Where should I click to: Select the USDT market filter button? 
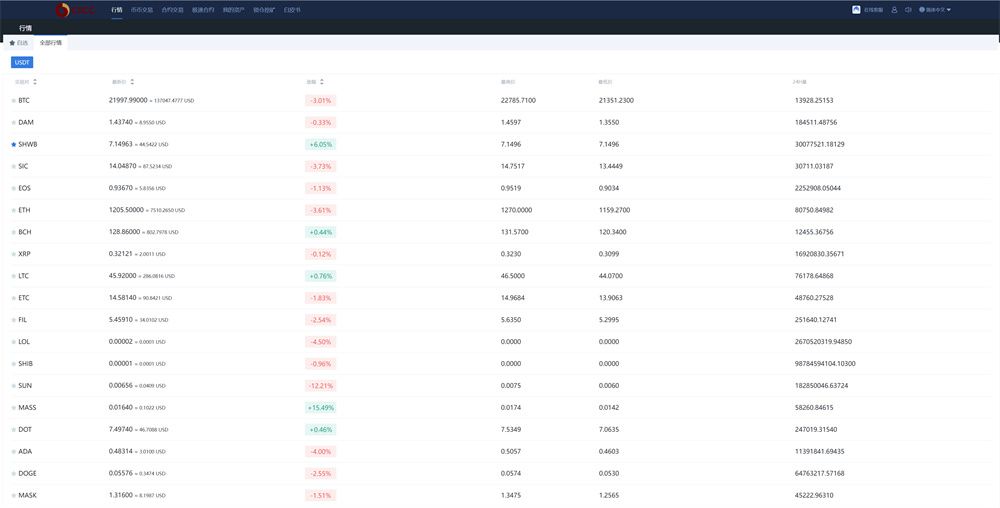(x=22, y=62)
